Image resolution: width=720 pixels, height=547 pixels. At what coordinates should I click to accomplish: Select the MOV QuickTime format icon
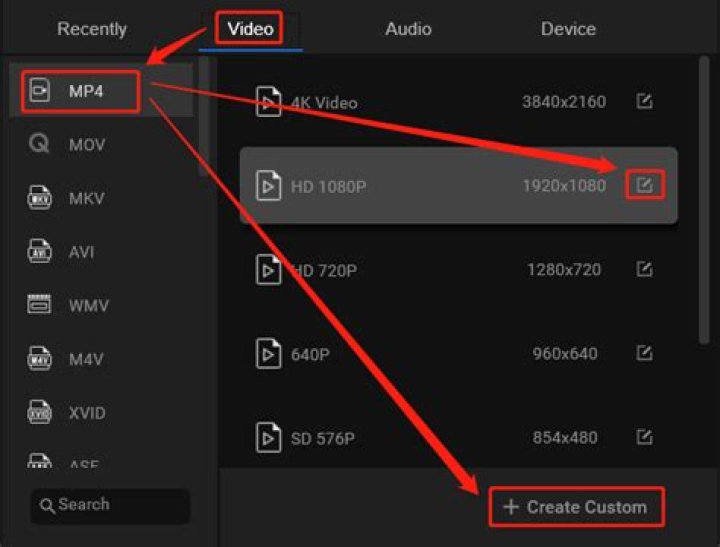[x=39, y=143]
